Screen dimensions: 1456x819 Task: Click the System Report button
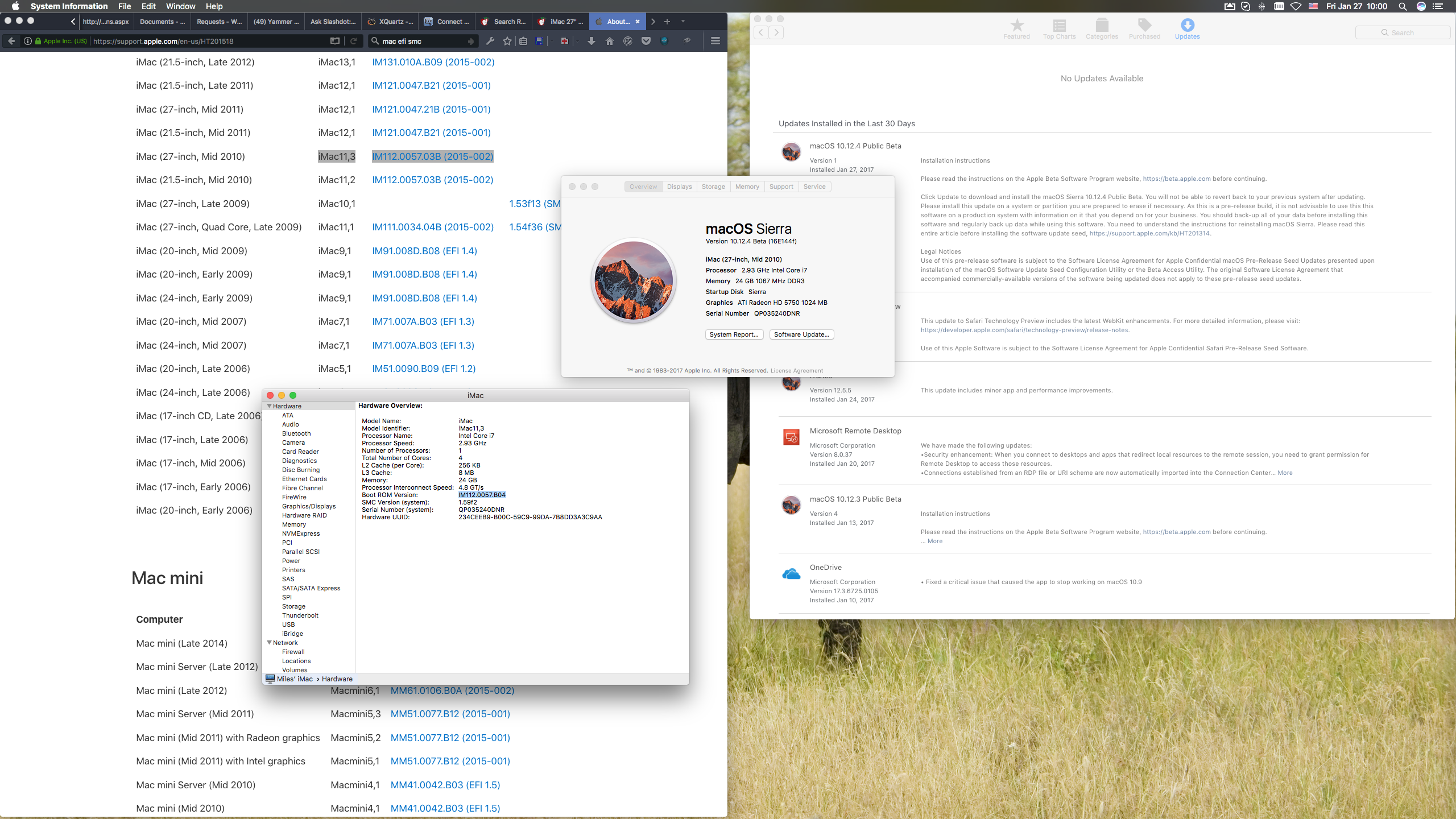(x=734, y=334)
